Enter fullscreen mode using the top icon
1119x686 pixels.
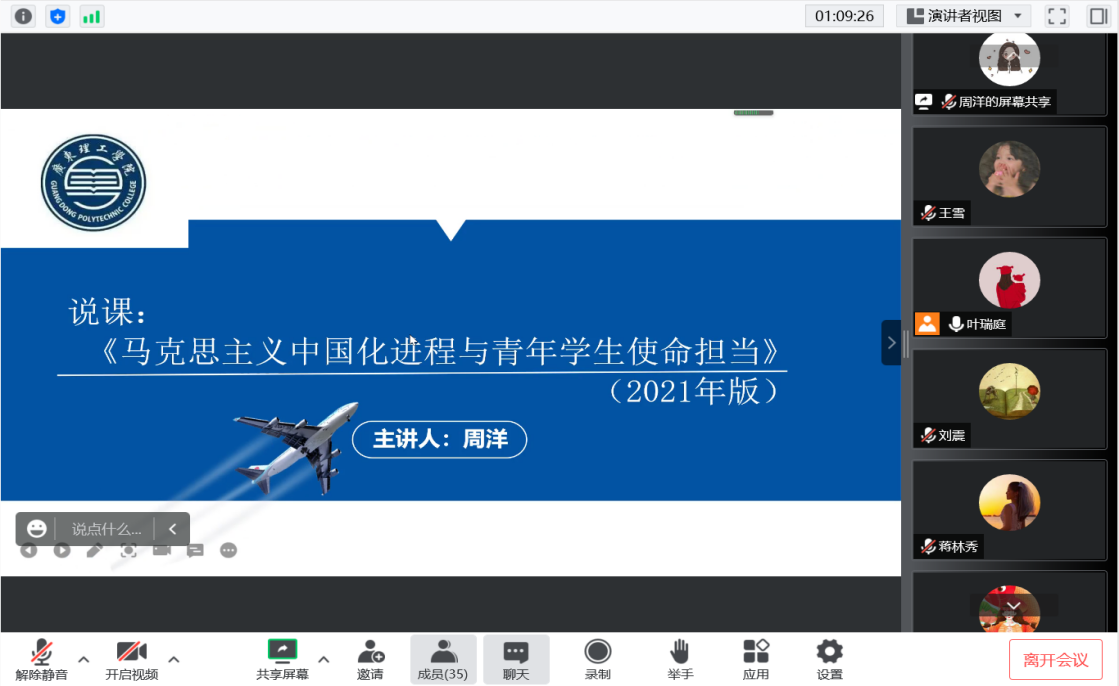click(x=1057, y=16)
